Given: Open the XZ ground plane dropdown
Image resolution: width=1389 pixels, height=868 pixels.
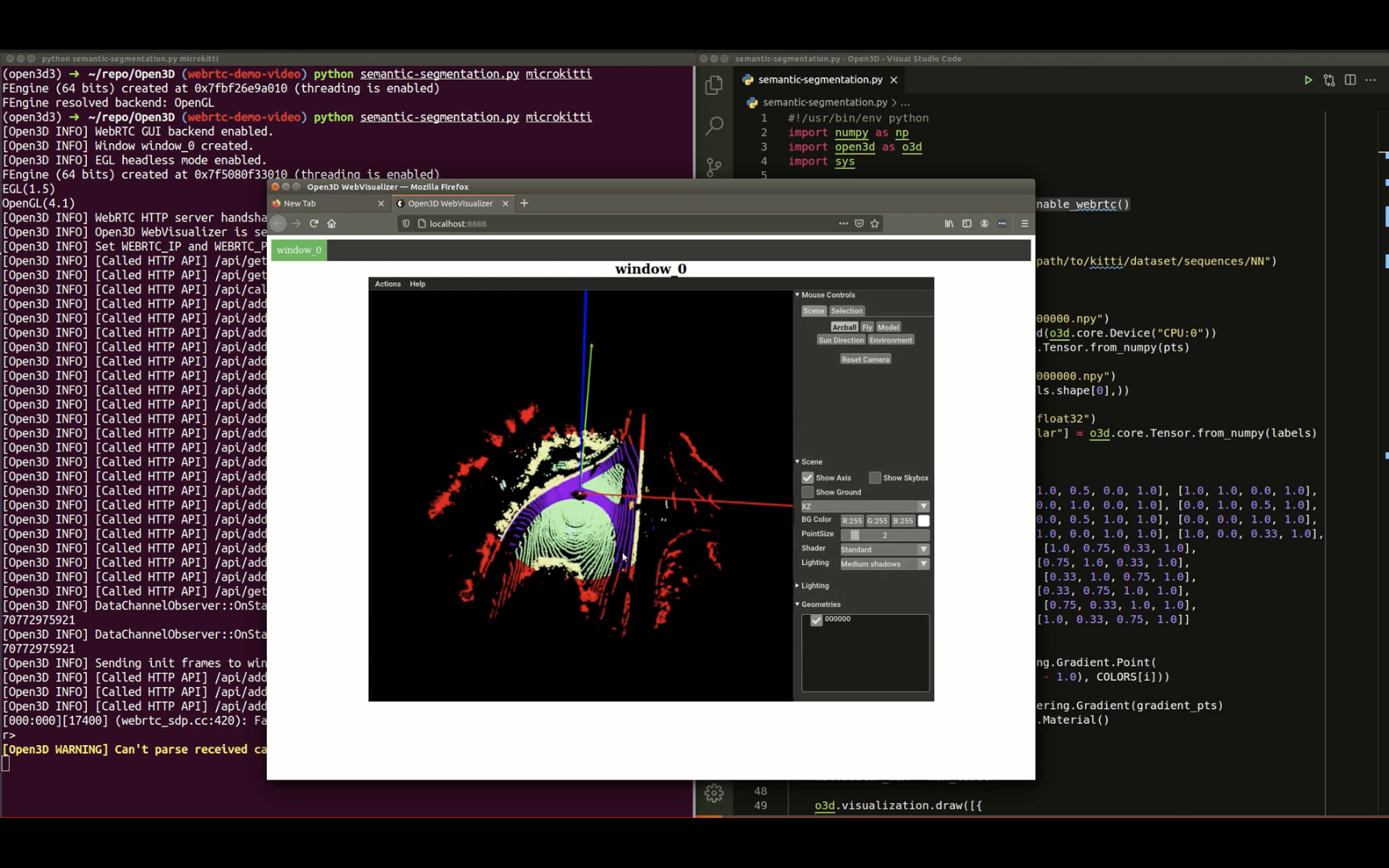Looking at the screenshot, I should tap(865, 506).
